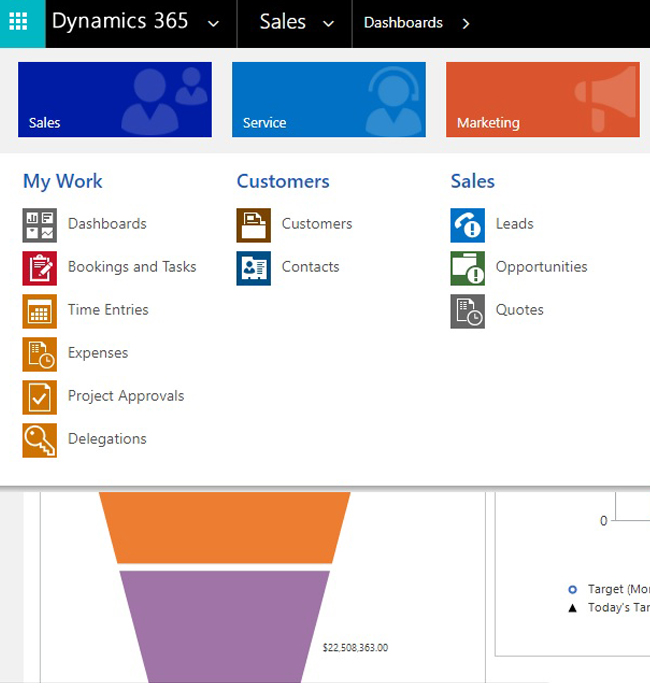The height and width of the screenshot is (700, 650).
Task: Open the Quotes link
Action: point(520,310)
